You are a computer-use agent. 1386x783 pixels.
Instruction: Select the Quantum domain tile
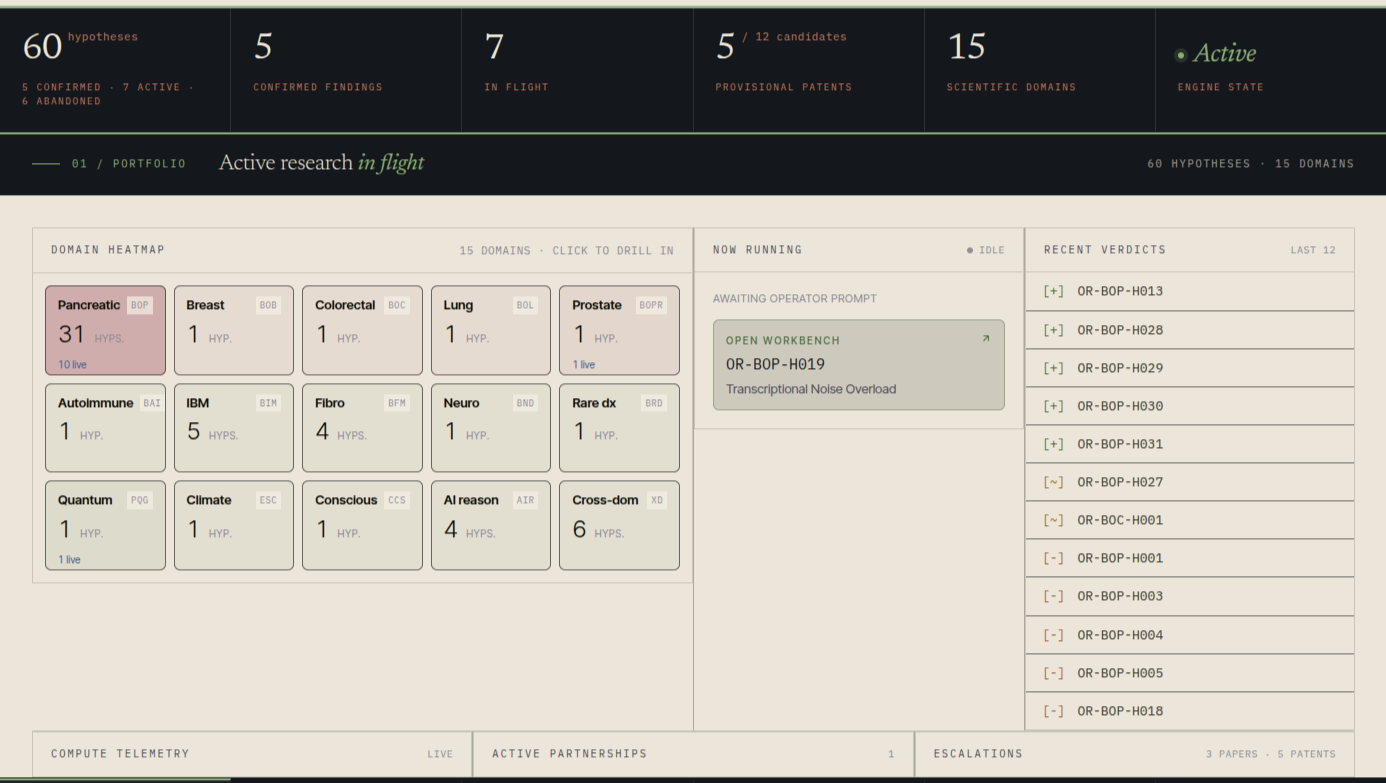coord(105,525)
